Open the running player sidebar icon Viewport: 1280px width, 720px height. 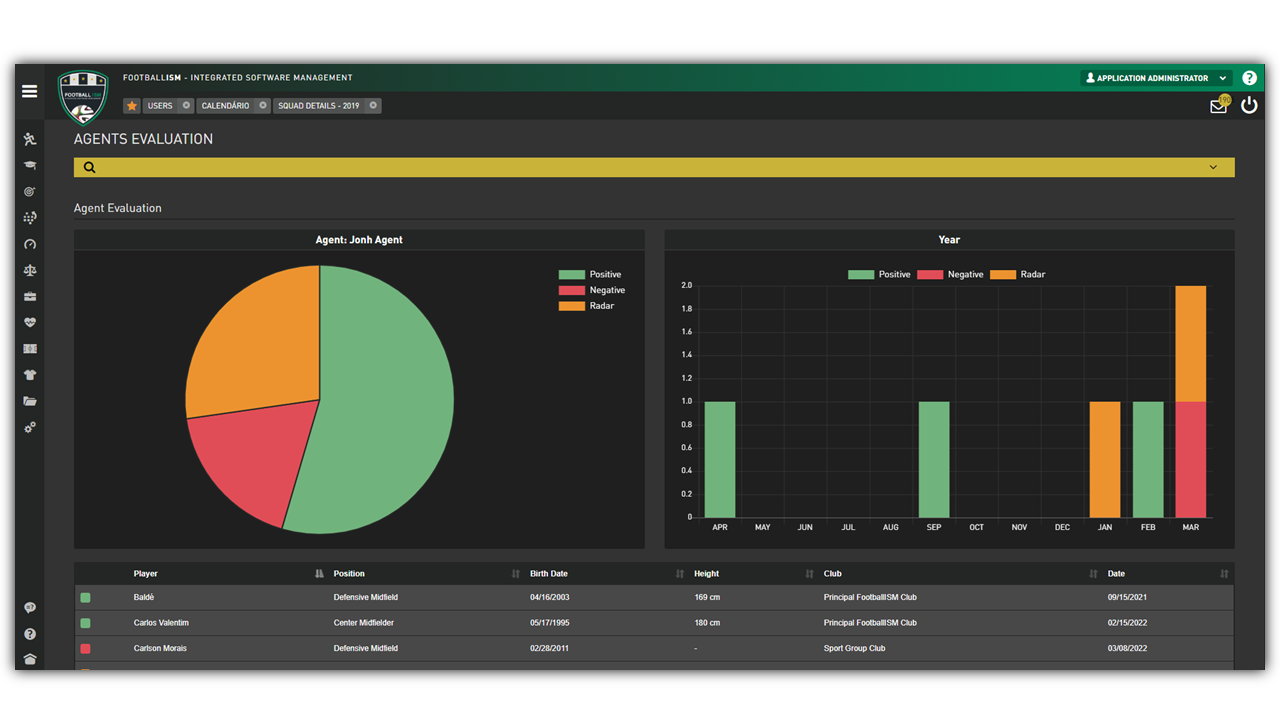coord(30,139)
